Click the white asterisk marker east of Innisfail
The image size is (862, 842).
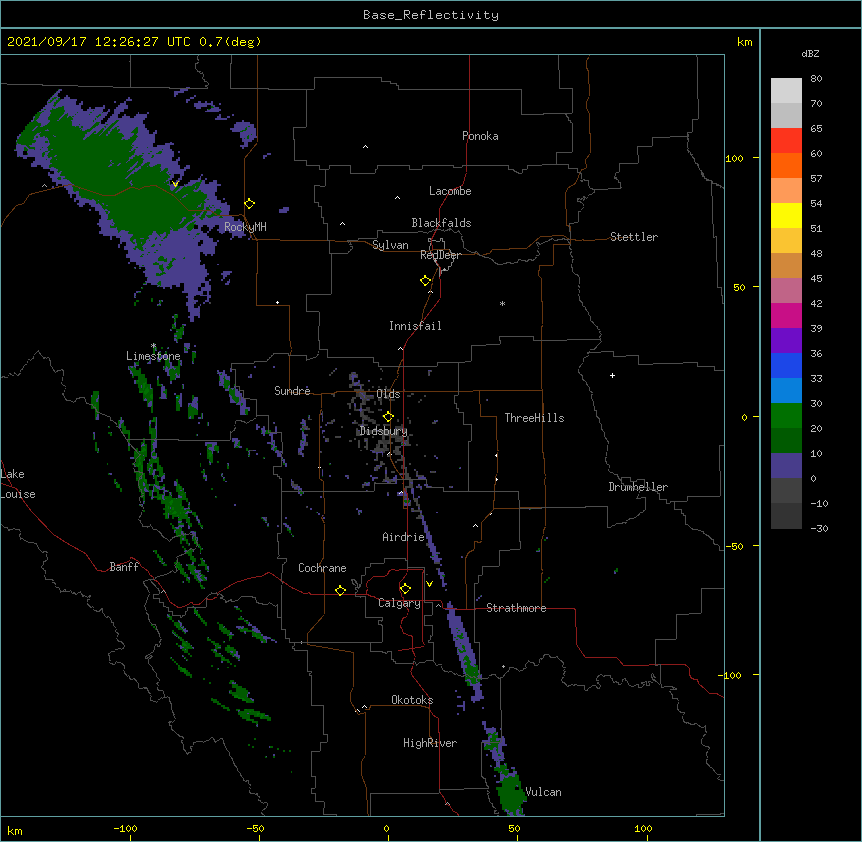[502, 303]
